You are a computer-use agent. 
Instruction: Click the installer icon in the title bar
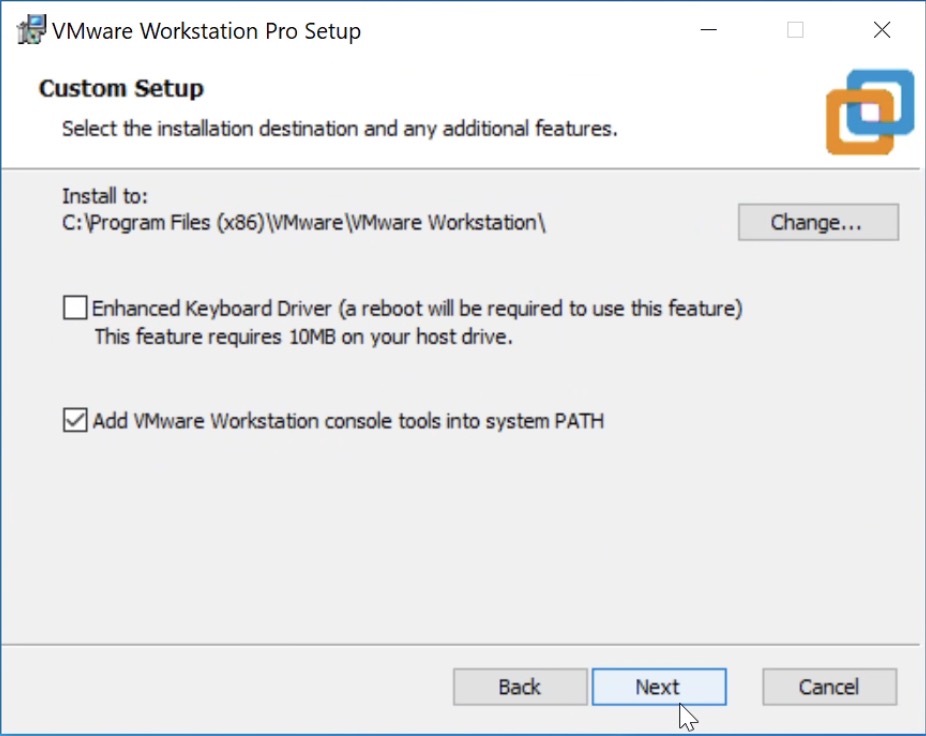pyautogui.click(x=32, y=30)
